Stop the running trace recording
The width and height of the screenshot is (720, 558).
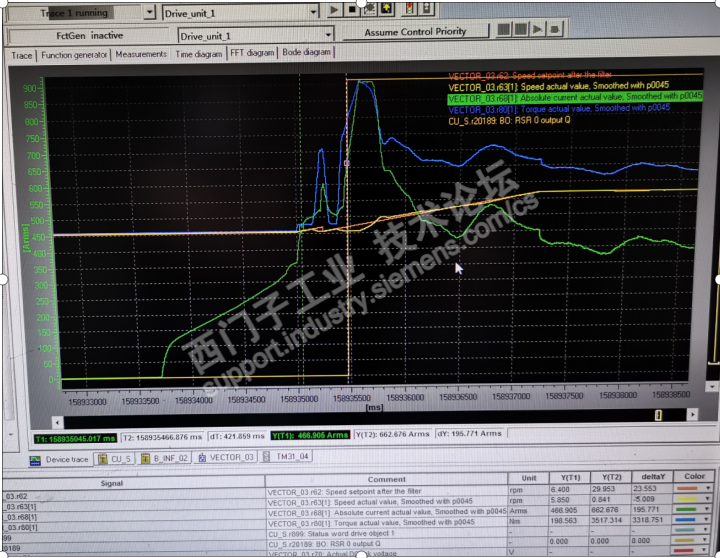pos(352,10)
